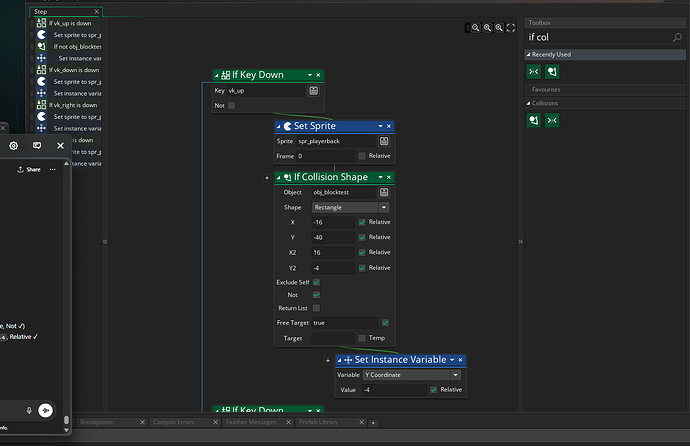This screenshot has height=446, width=690.
Task: Zoom out of the action canvas
Action: click(476, 28)
